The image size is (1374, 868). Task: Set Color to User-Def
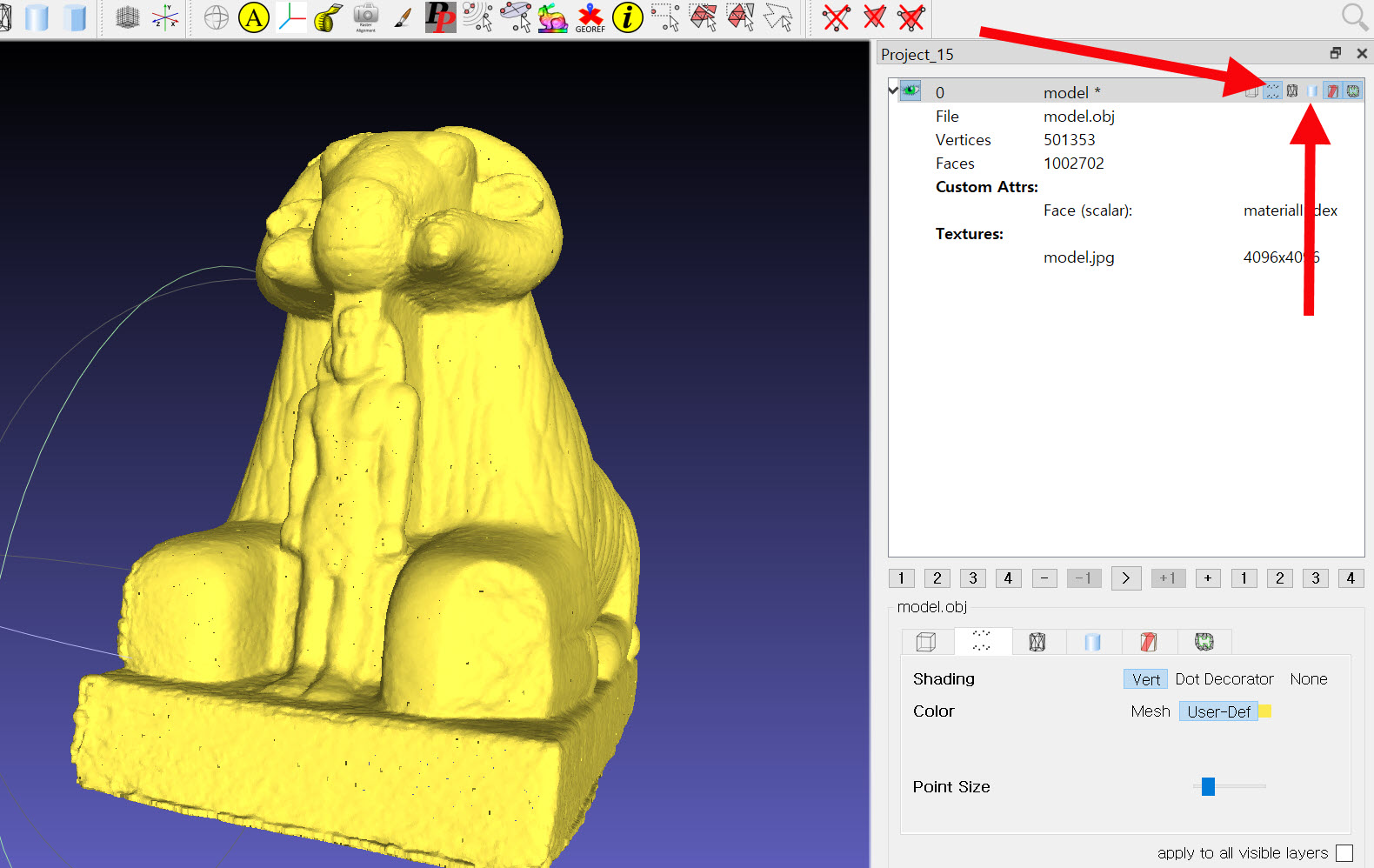tap(1218, 711)
